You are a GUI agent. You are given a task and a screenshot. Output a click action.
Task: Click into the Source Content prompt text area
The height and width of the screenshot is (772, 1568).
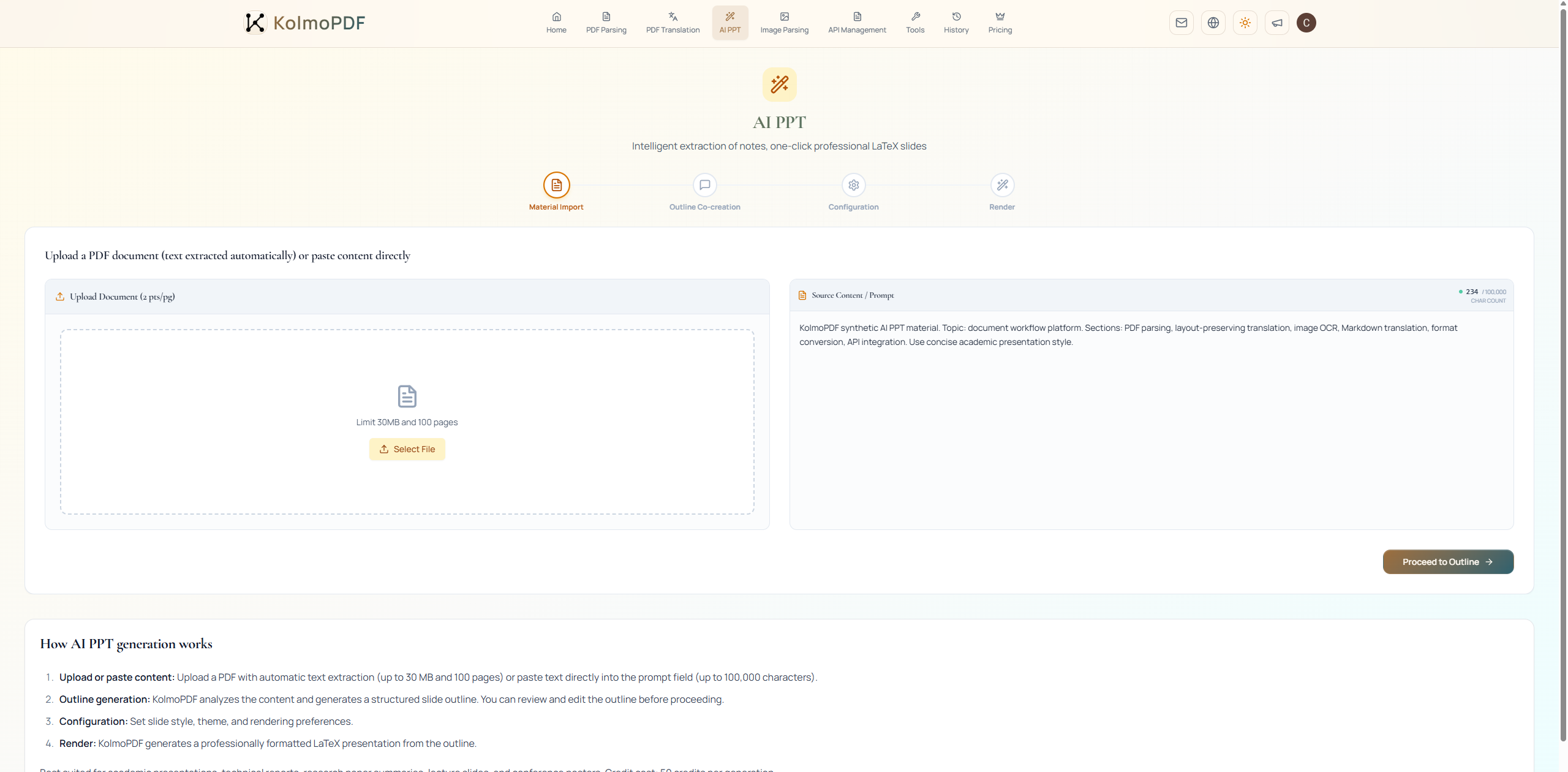1150,429
